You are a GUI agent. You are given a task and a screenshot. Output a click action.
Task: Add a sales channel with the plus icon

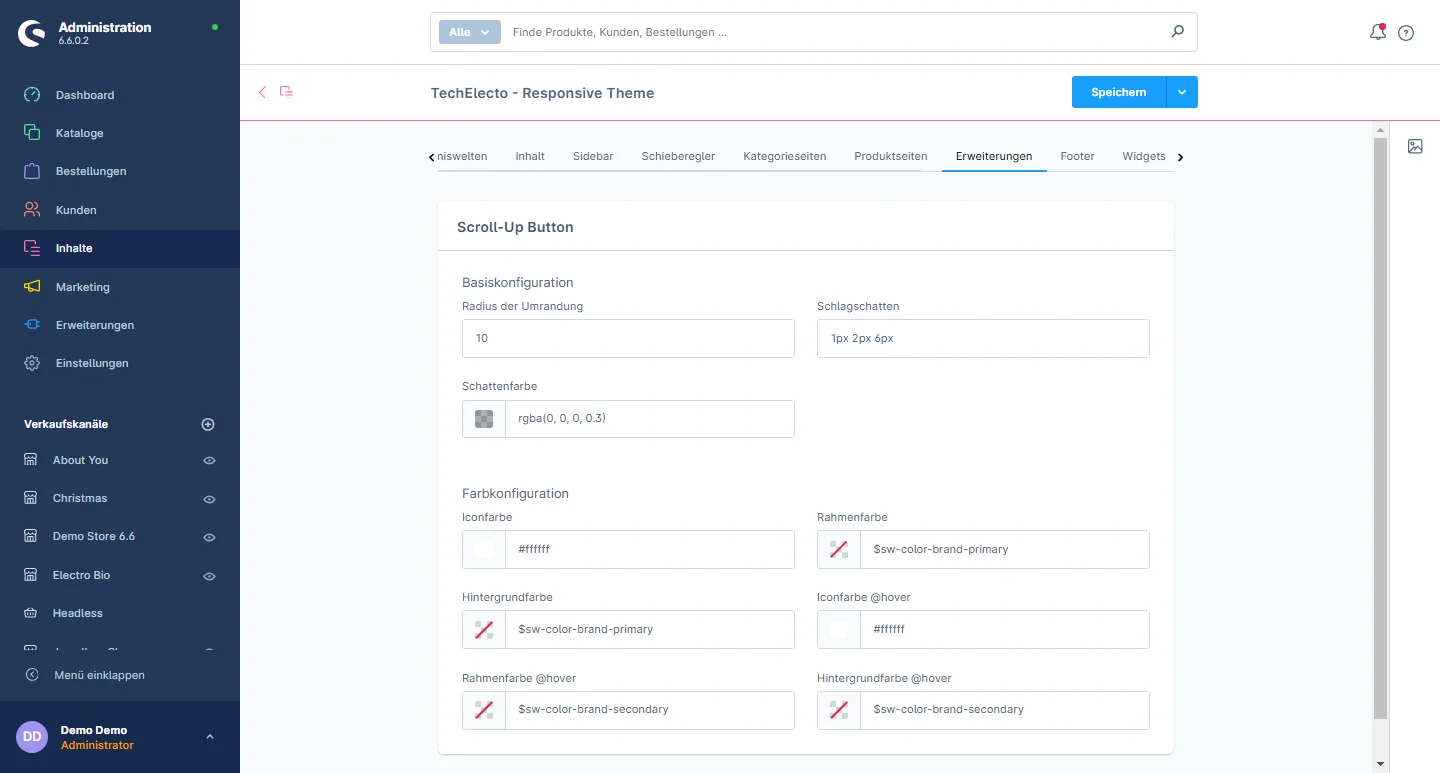[208, 424]
